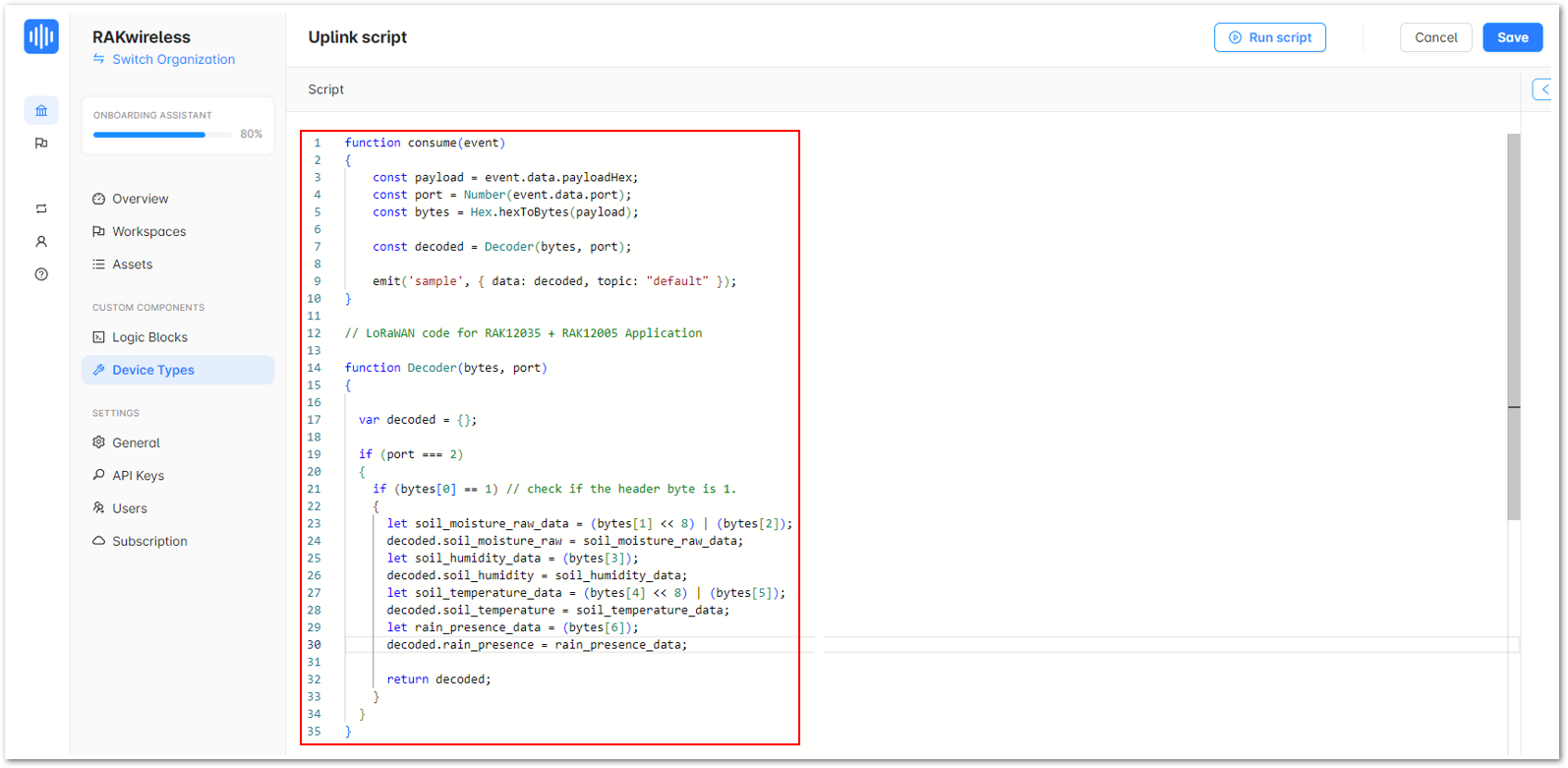Viewport: 1568px width, 768px height.
Task: Open Subscription settings
Action: point(178,541)
